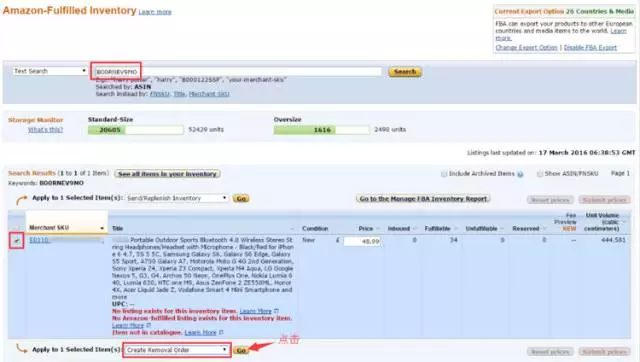Click the Fulfillable column header label
This screenshot has width=640, height=362.
pos(437,229)
